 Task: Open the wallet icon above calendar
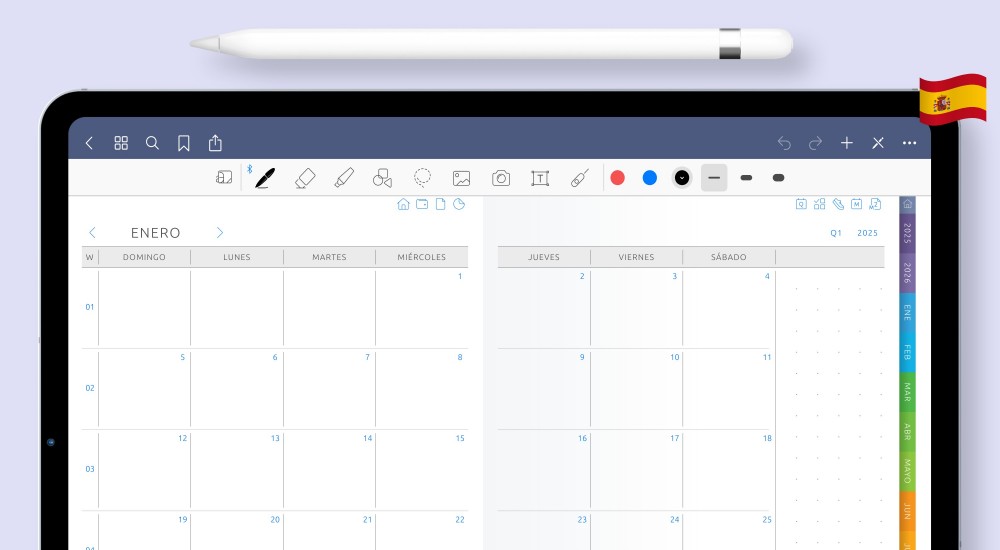pos(422,204)
